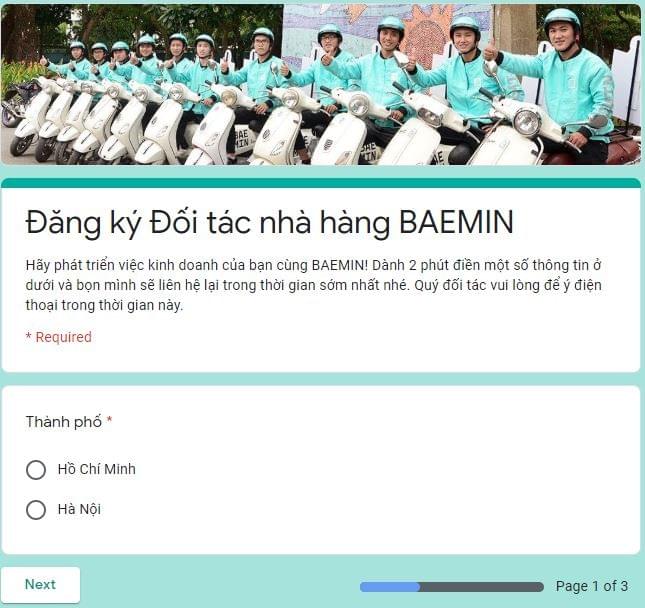645x608 pixels.
Task: Click the red asterisk beside Thành phố
Action: click(x=109, y=420)
